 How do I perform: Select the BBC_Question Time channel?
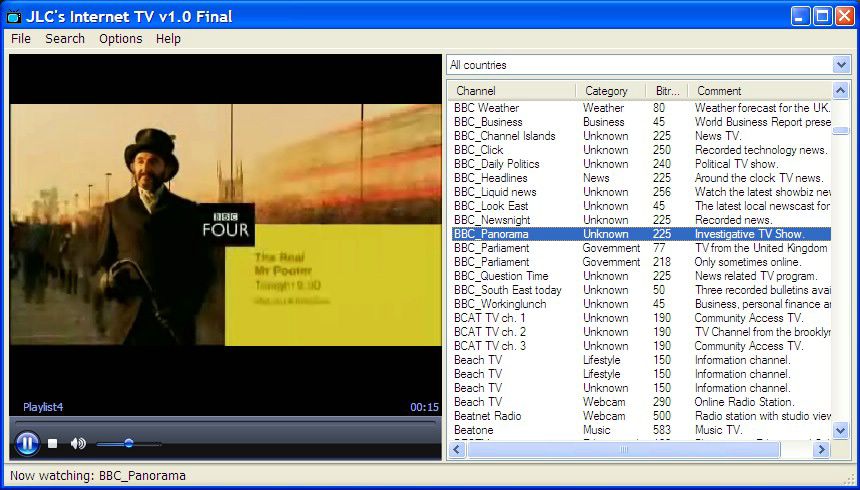click(641, 276)
